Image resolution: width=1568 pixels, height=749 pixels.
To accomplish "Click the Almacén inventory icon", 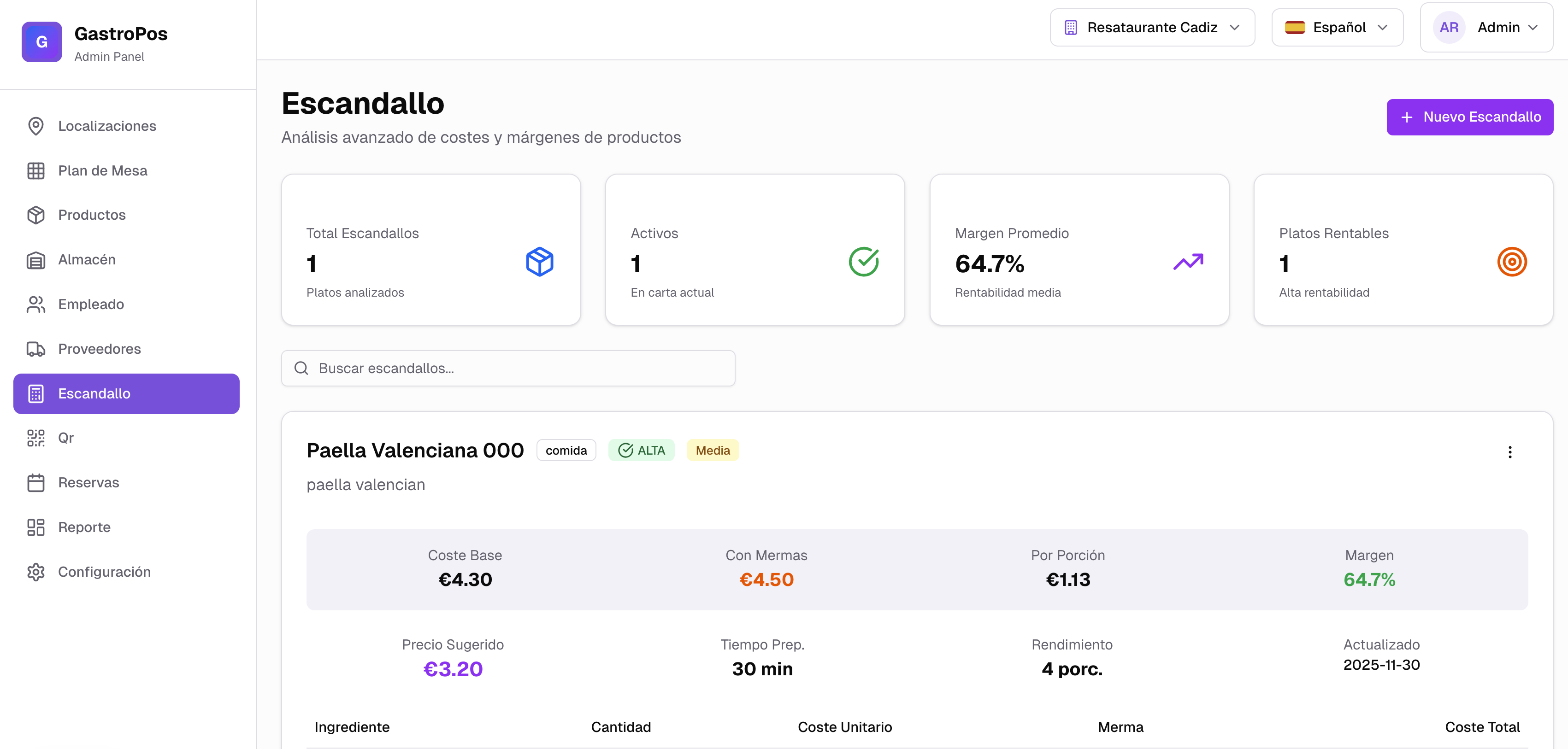I will [35, 259].
